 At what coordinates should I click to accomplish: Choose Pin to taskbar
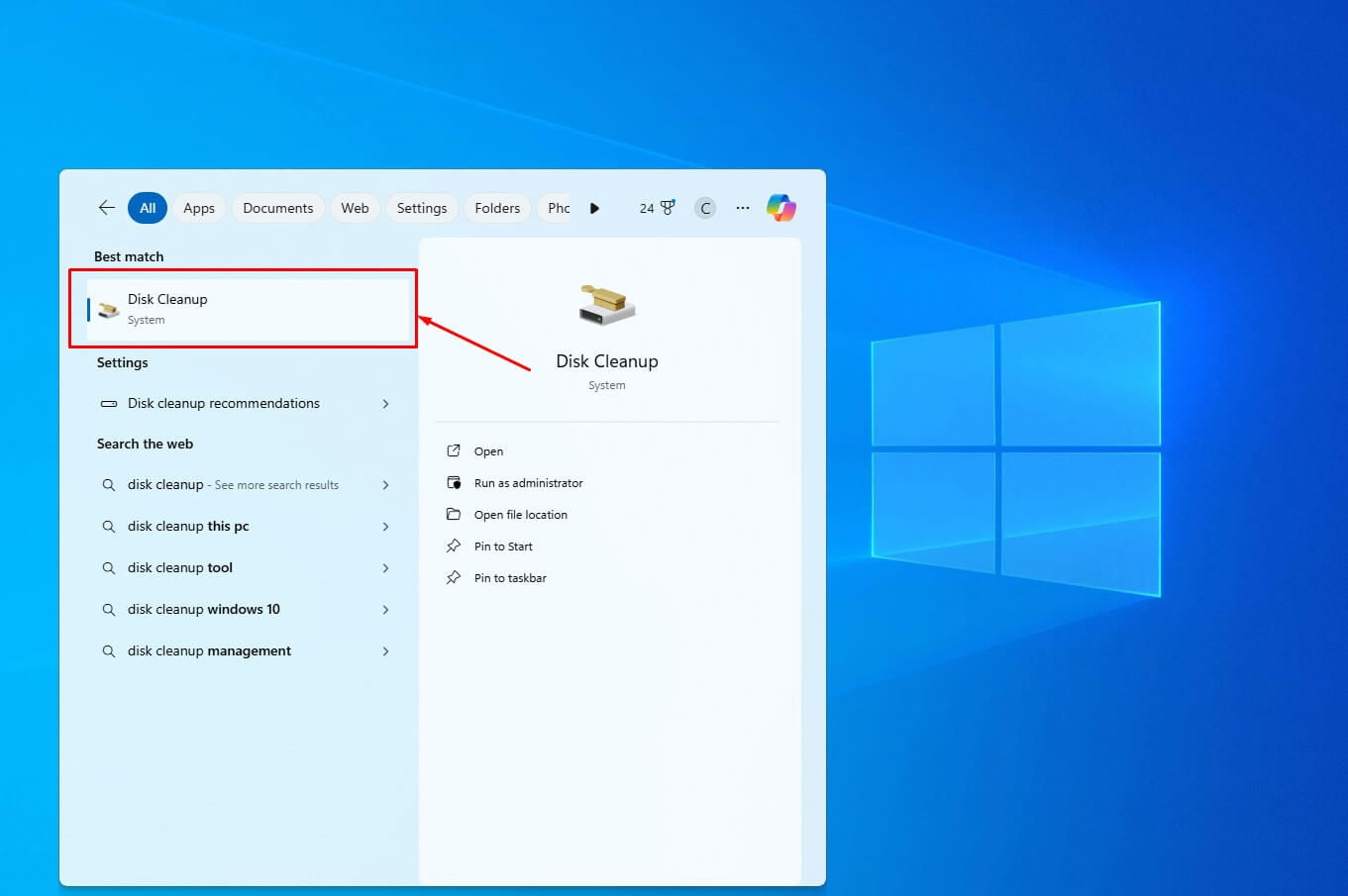(x=510, y=578)
